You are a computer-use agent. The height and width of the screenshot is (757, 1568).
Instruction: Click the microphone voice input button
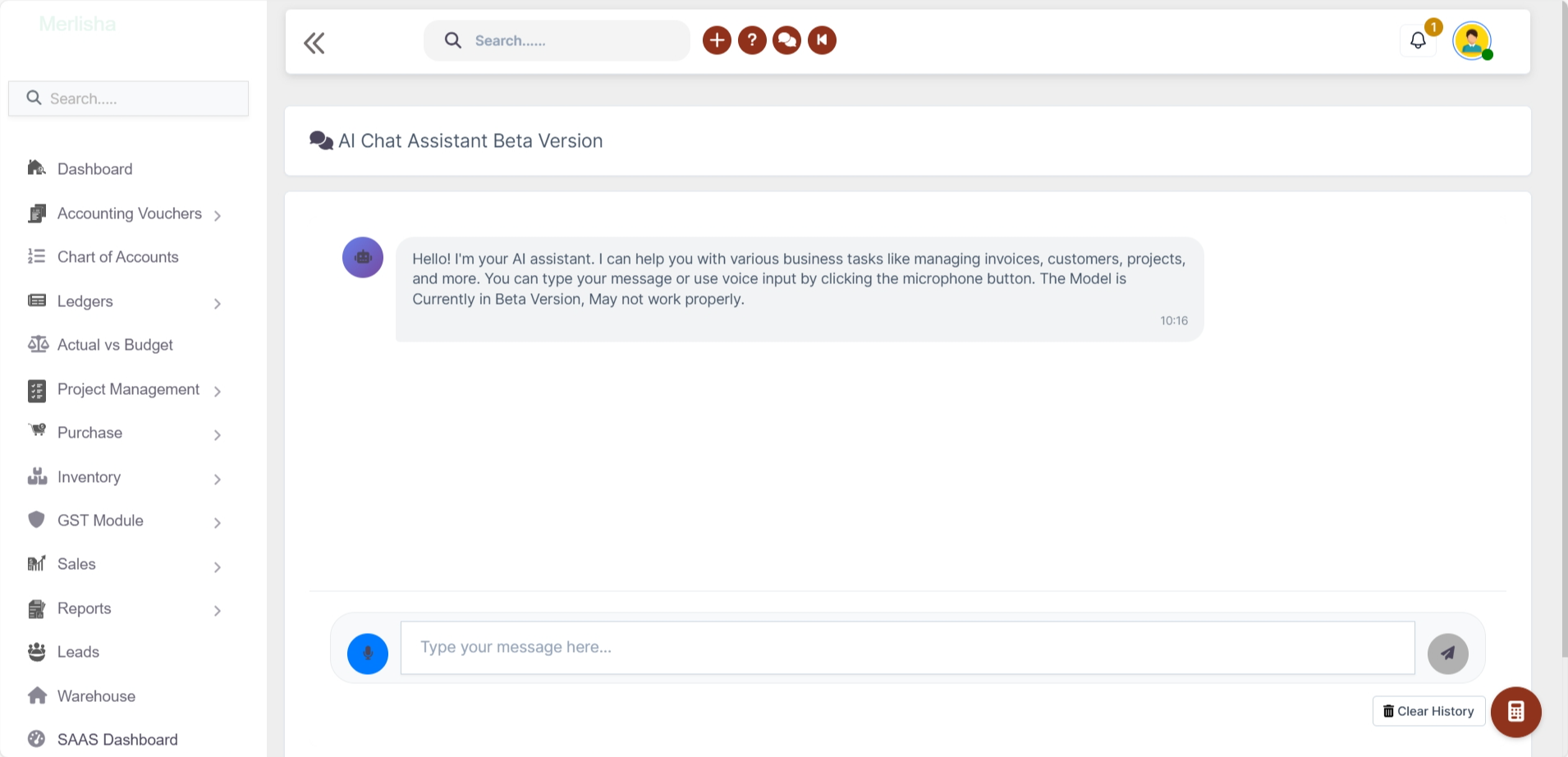coord(367,654)
